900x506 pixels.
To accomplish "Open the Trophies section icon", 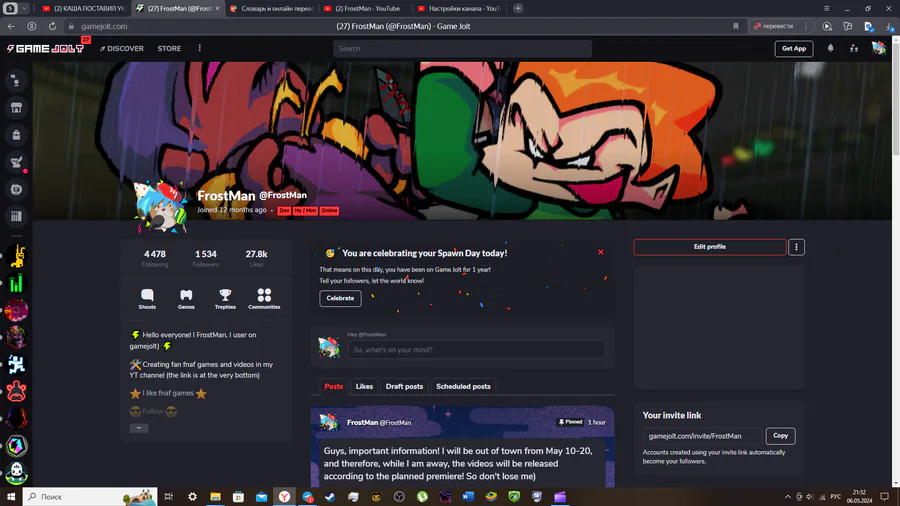I will coord(225,299).
